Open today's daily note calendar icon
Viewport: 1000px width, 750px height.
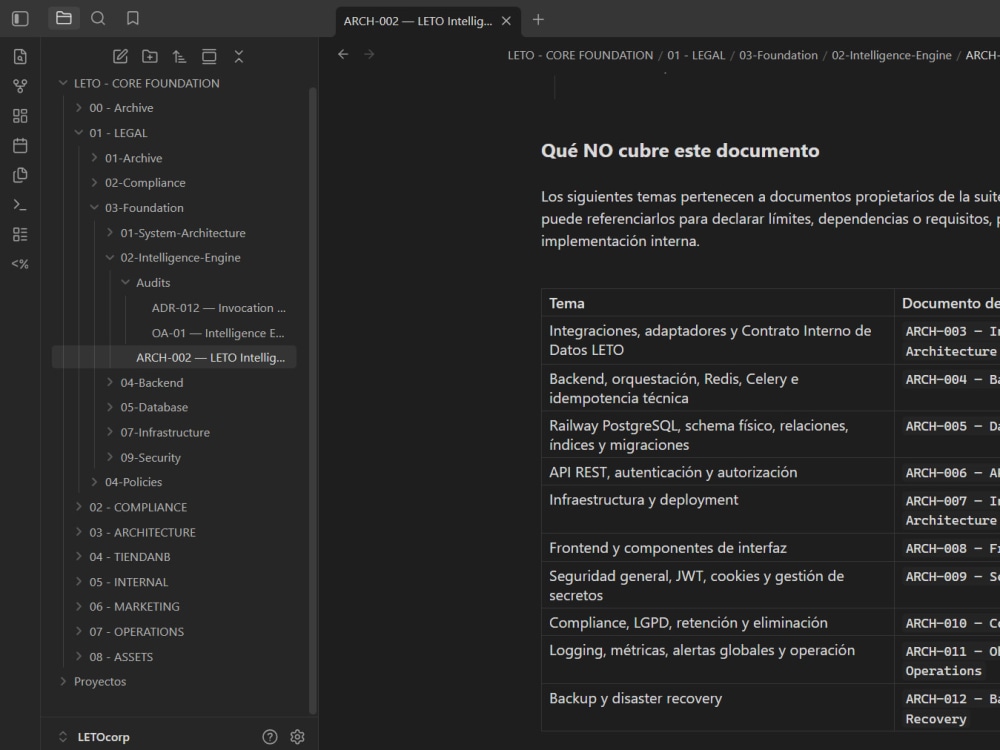click(20, 145)
